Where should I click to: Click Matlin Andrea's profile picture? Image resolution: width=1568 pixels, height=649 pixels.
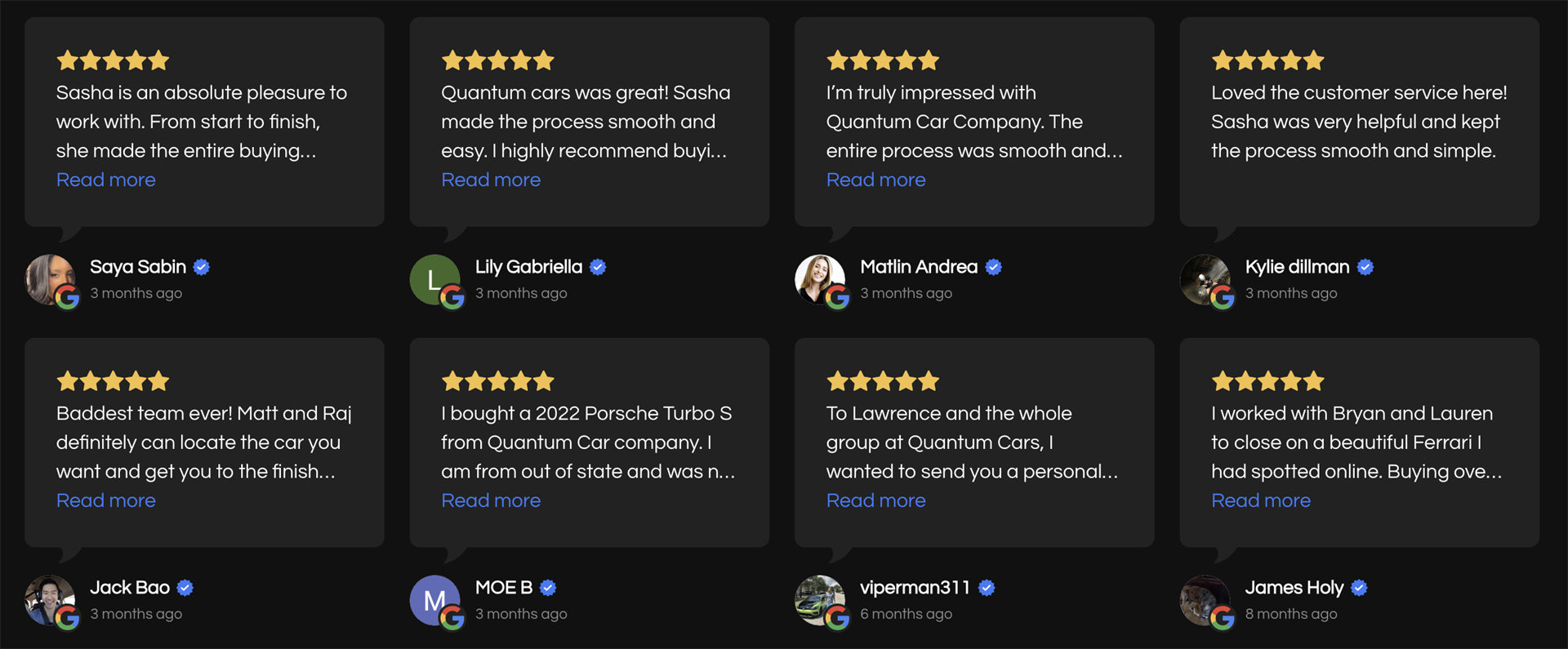[818, 278]
